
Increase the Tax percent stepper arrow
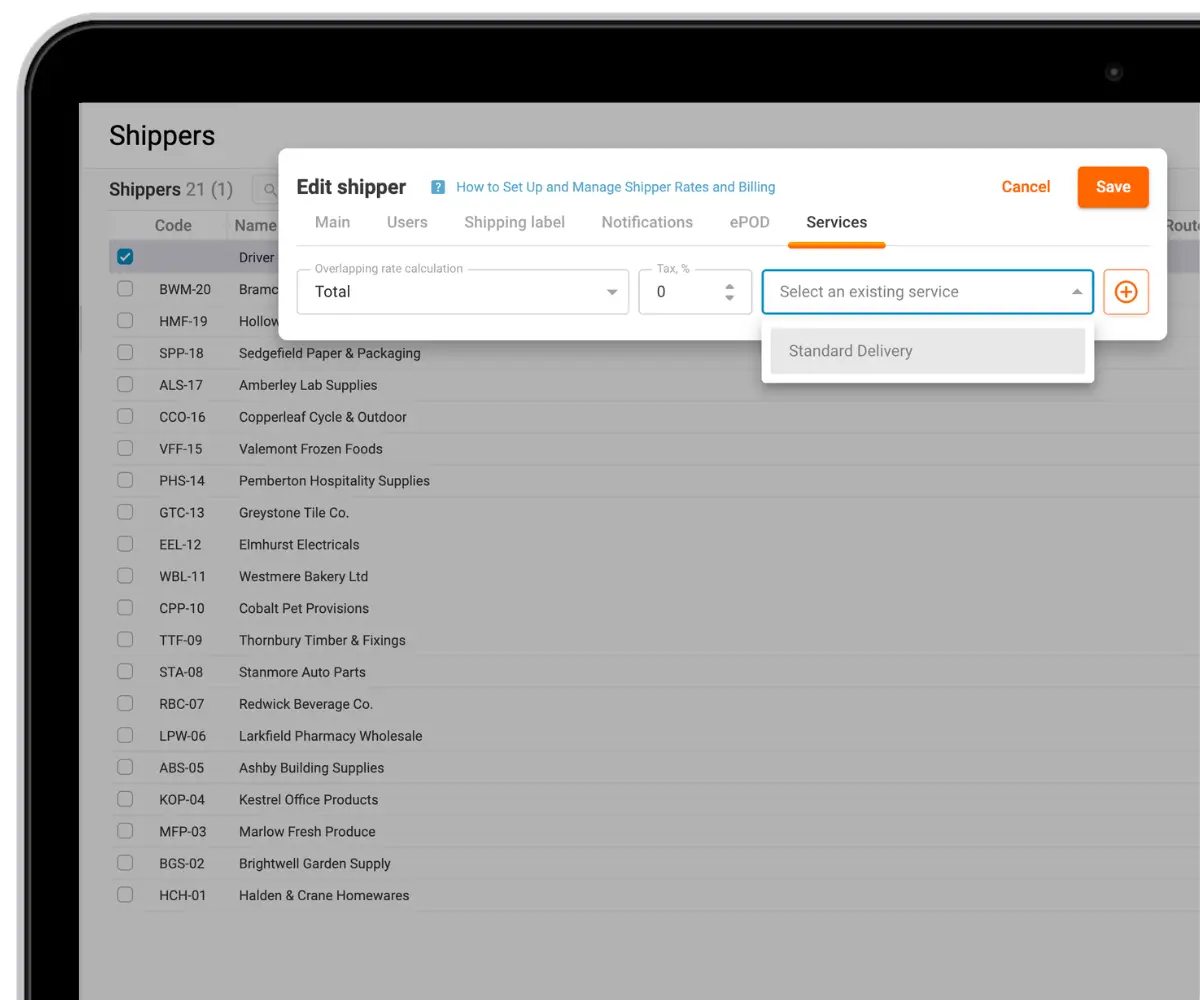tap(730, 286)
